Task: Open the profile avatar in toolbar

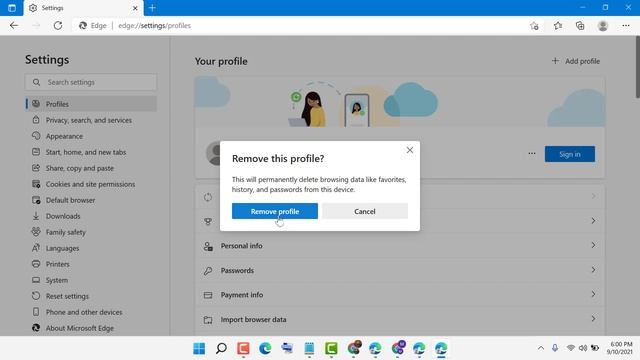Action: [x=603, y=26]
